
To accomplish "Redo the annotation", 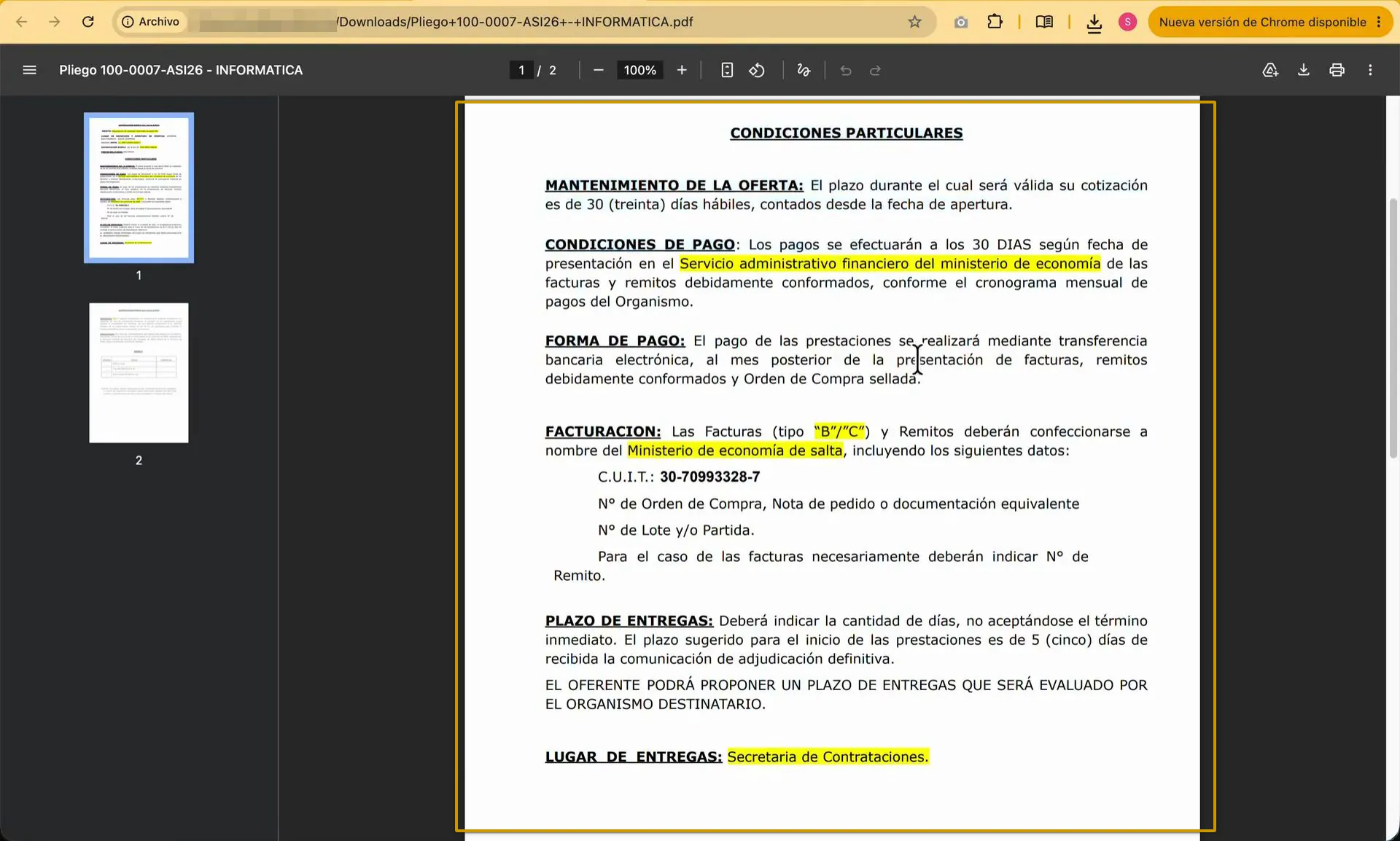I will tap(876, 70).
